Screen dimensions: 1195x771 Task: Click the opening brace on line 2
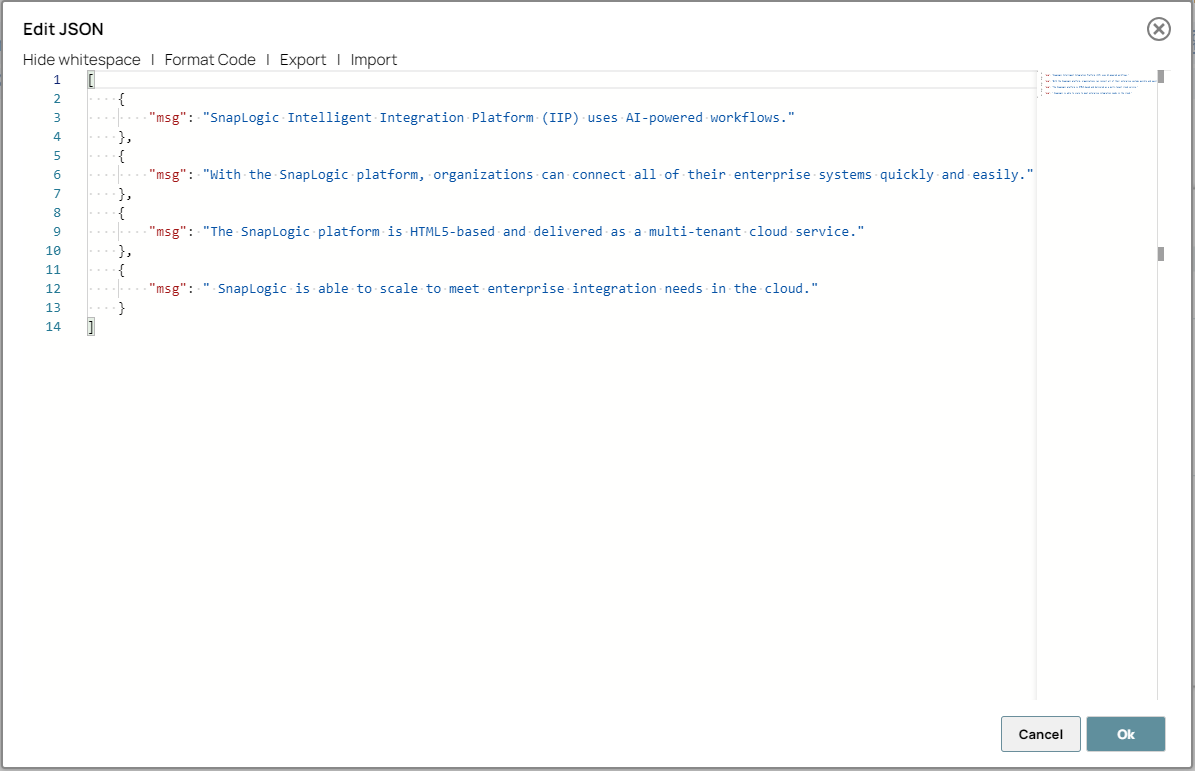click(122, 98)
